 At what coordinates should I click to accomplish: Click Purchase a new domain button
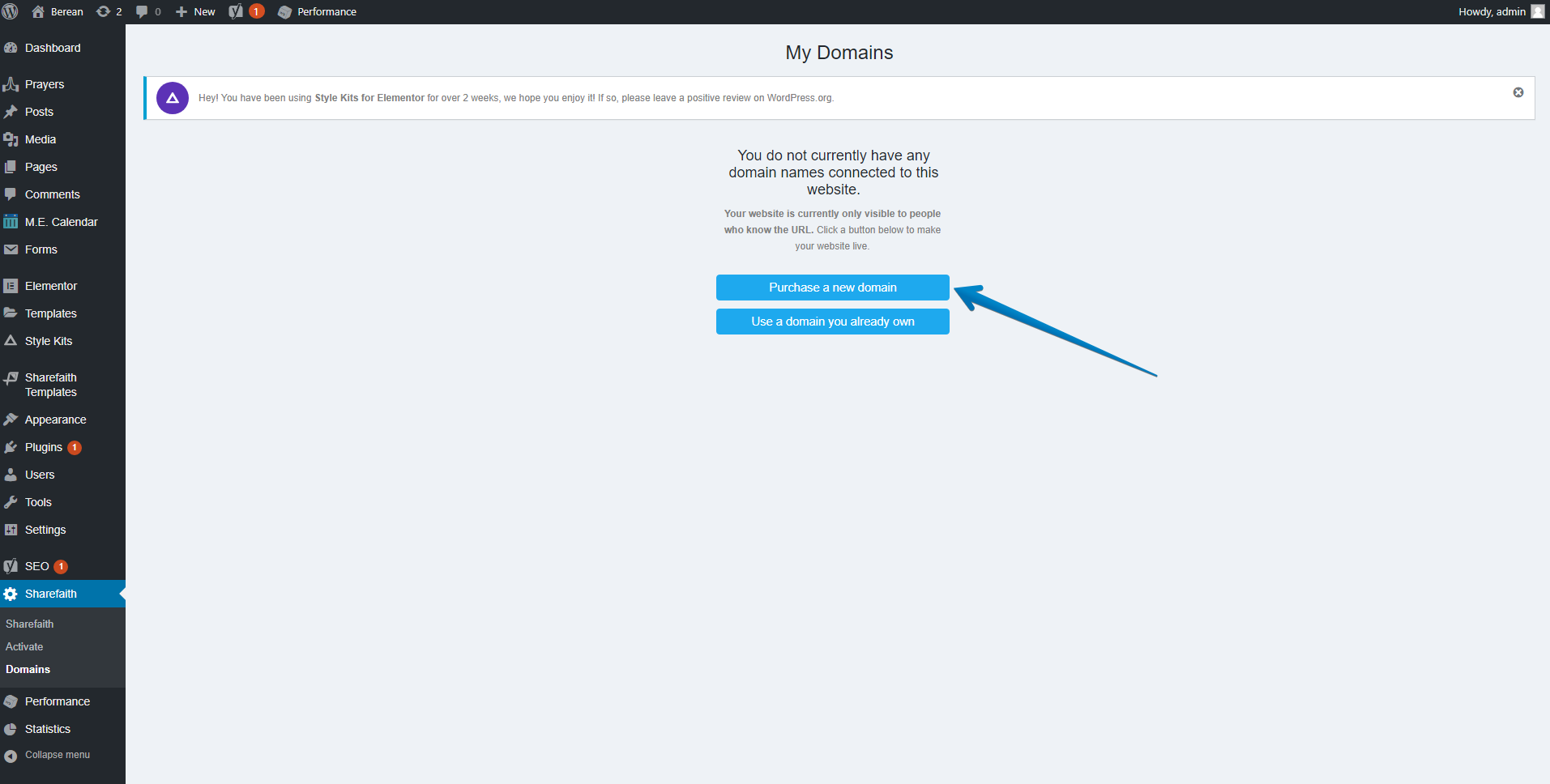pyautogui.click(x=832, y=288)
